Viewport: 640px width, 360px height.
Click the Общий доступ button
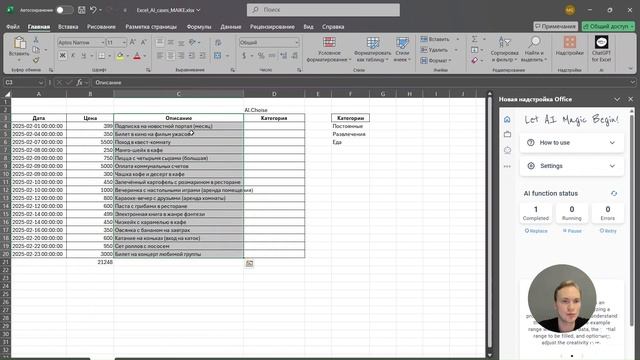pyautogui.click(x=608, y=26)
